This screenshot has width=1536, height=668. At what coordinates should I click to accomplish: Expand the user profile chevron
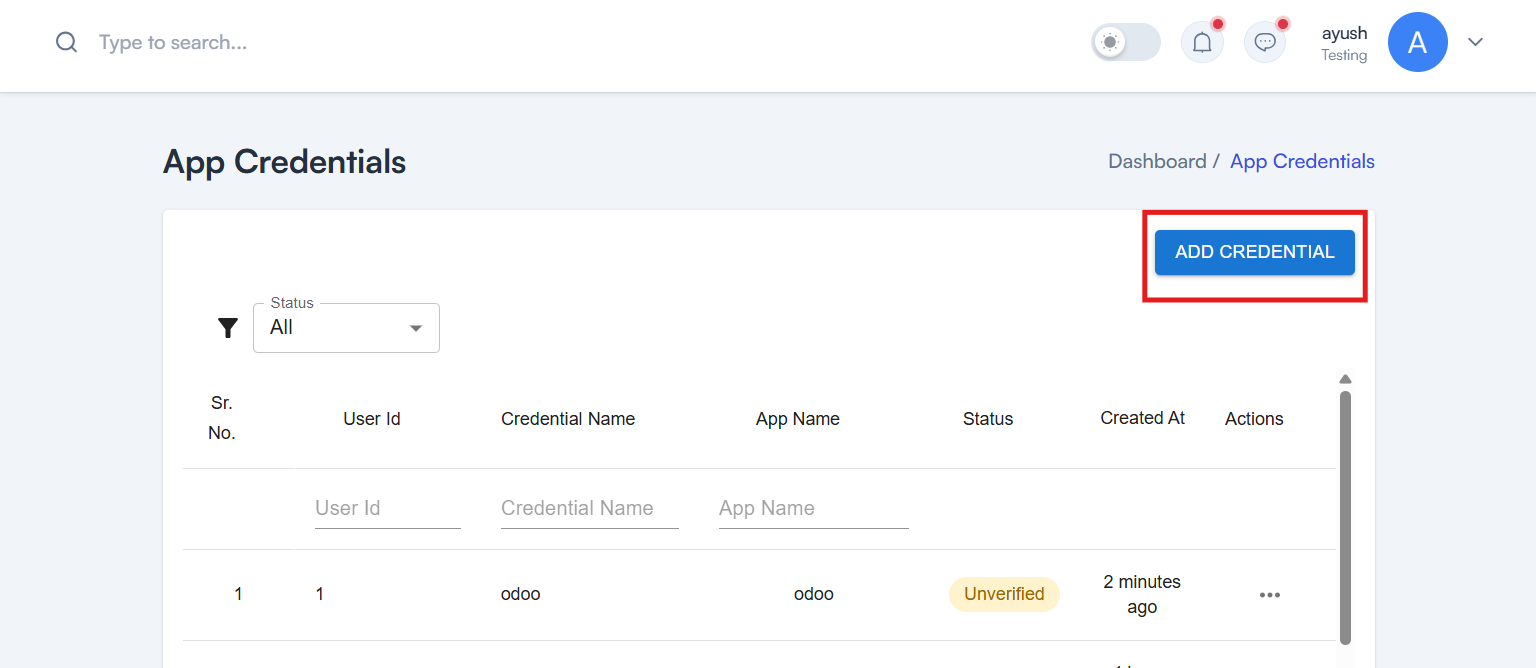pos(1475,42)
